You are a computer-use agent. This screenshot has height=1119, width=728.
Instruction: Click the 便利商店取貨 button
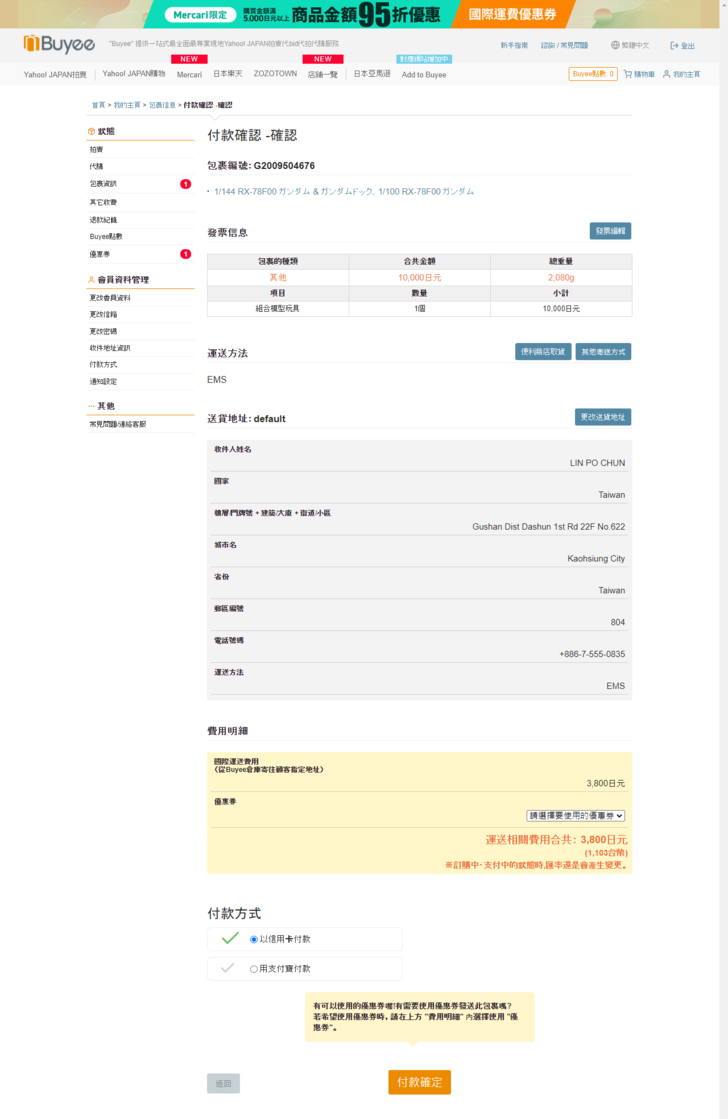pos(543,352)
